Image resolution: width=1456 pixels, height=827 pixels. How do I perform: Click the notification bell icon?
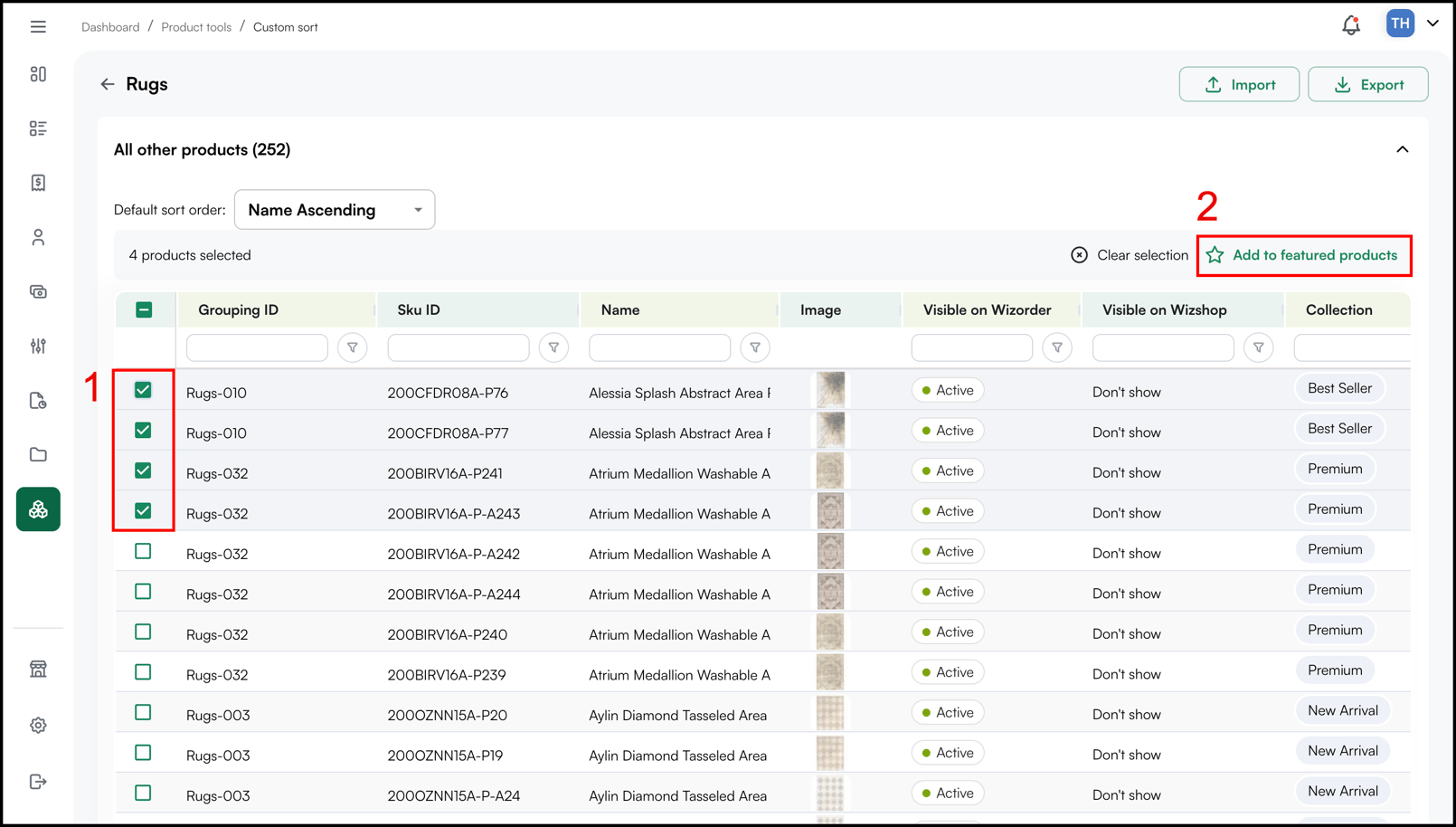coord(1350,25)
